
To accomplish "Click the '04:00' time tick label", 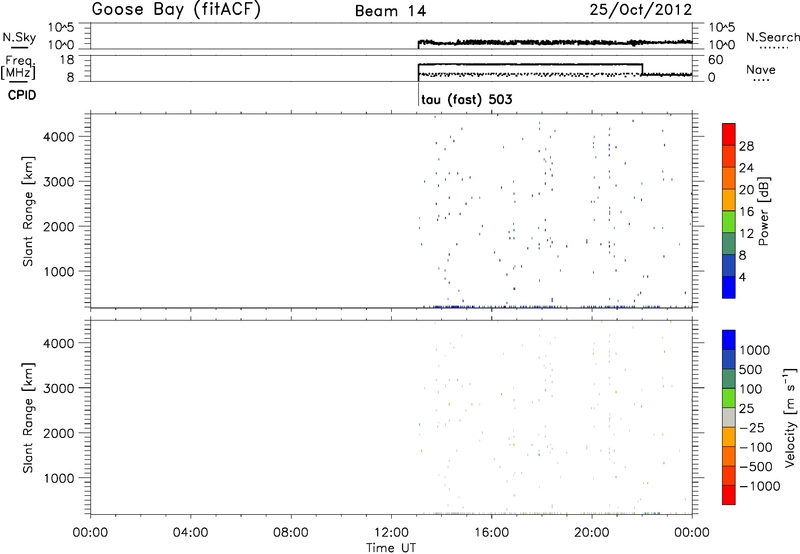I will (x=191, y=533).
